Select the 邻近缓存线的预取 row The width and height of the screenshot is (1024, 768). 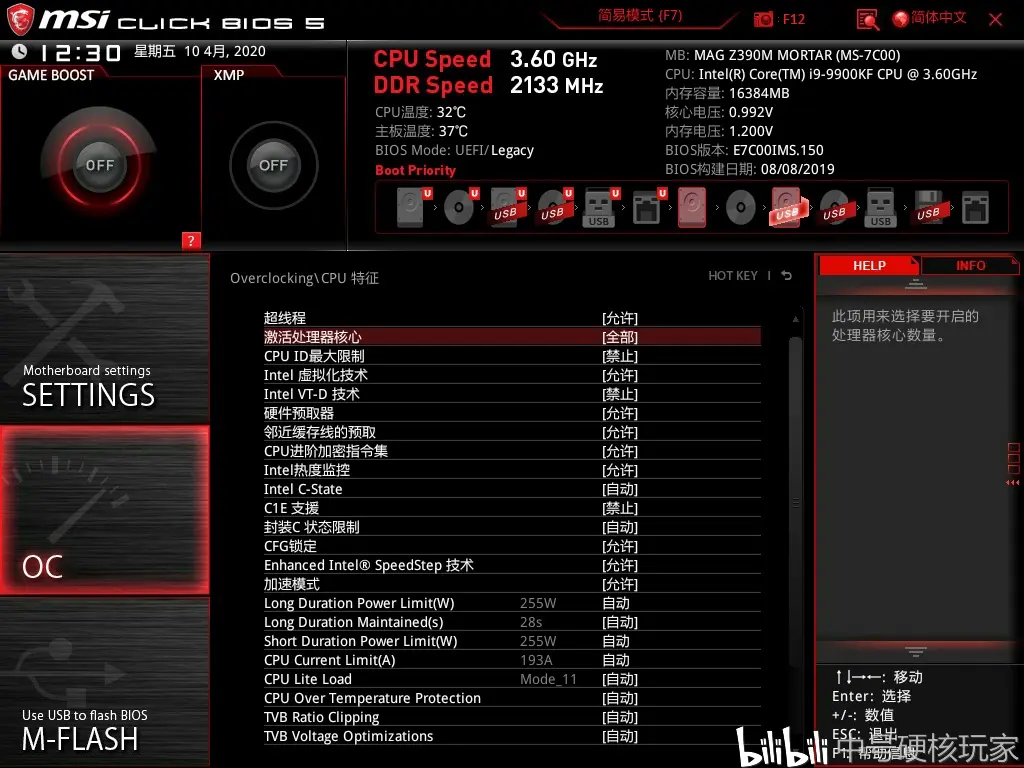click(x=512, y=432)
